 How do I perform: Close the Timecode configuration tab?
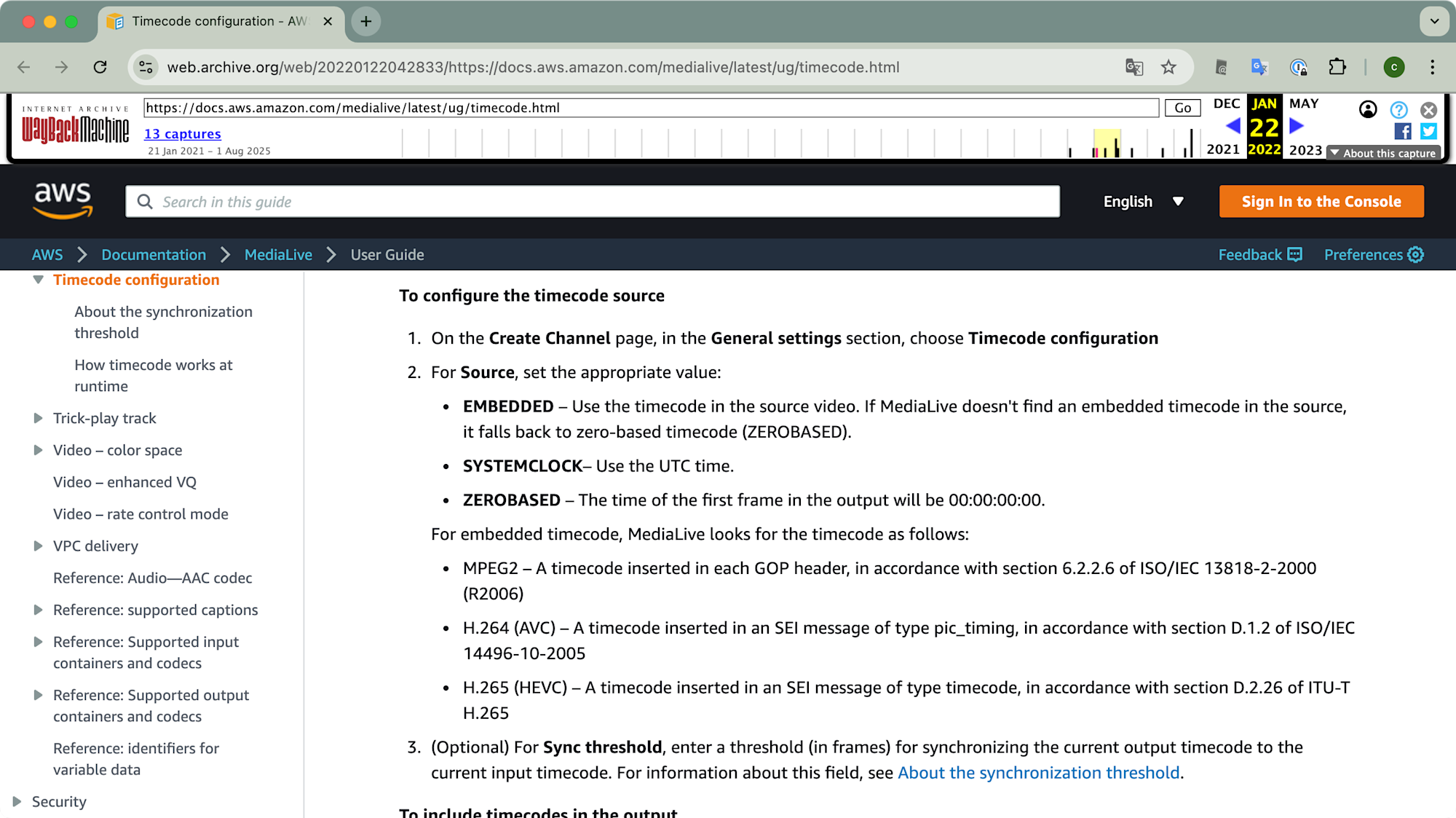pos(328,21)
